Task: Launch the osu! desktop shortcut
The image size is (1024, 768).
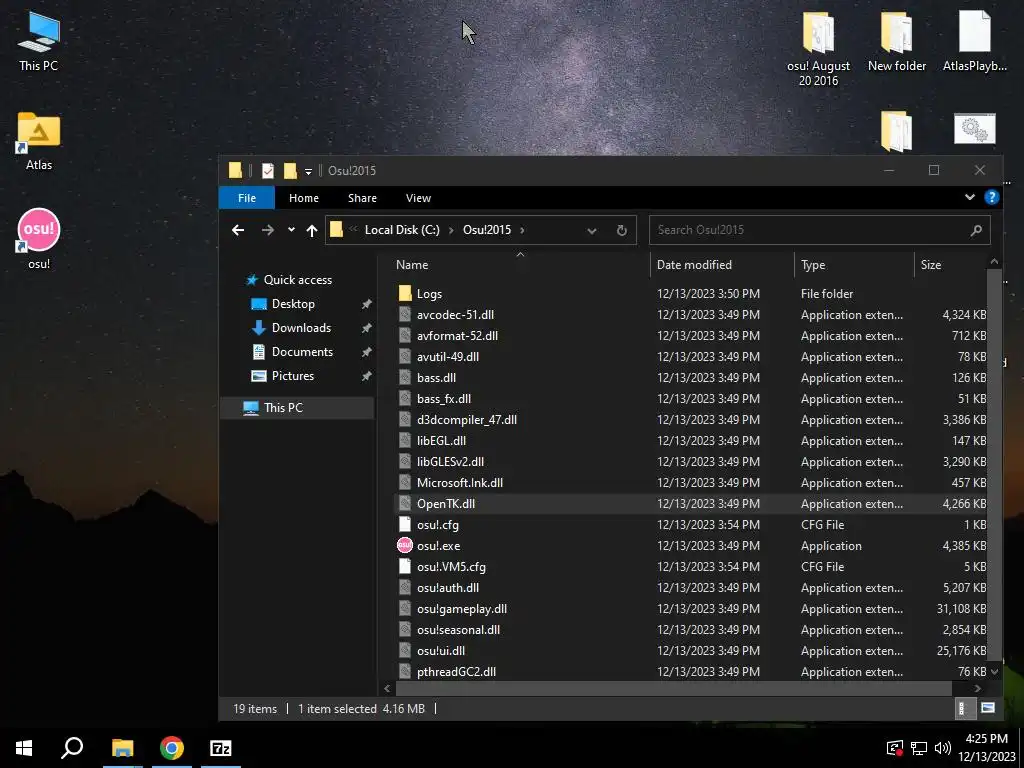Action: pos(39,238)
